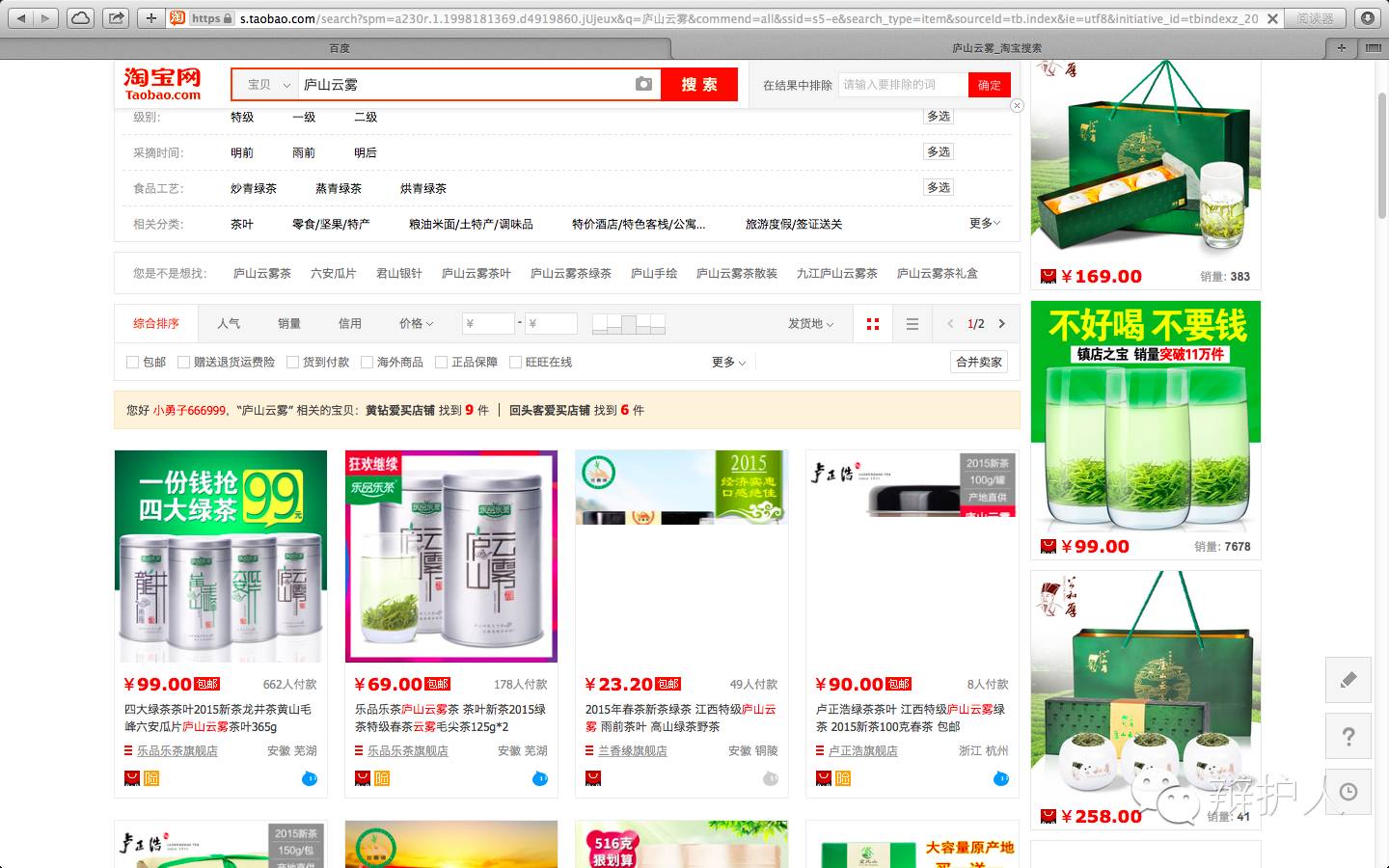
Task: Click the maximum price input field
Action: pos(551,324)
